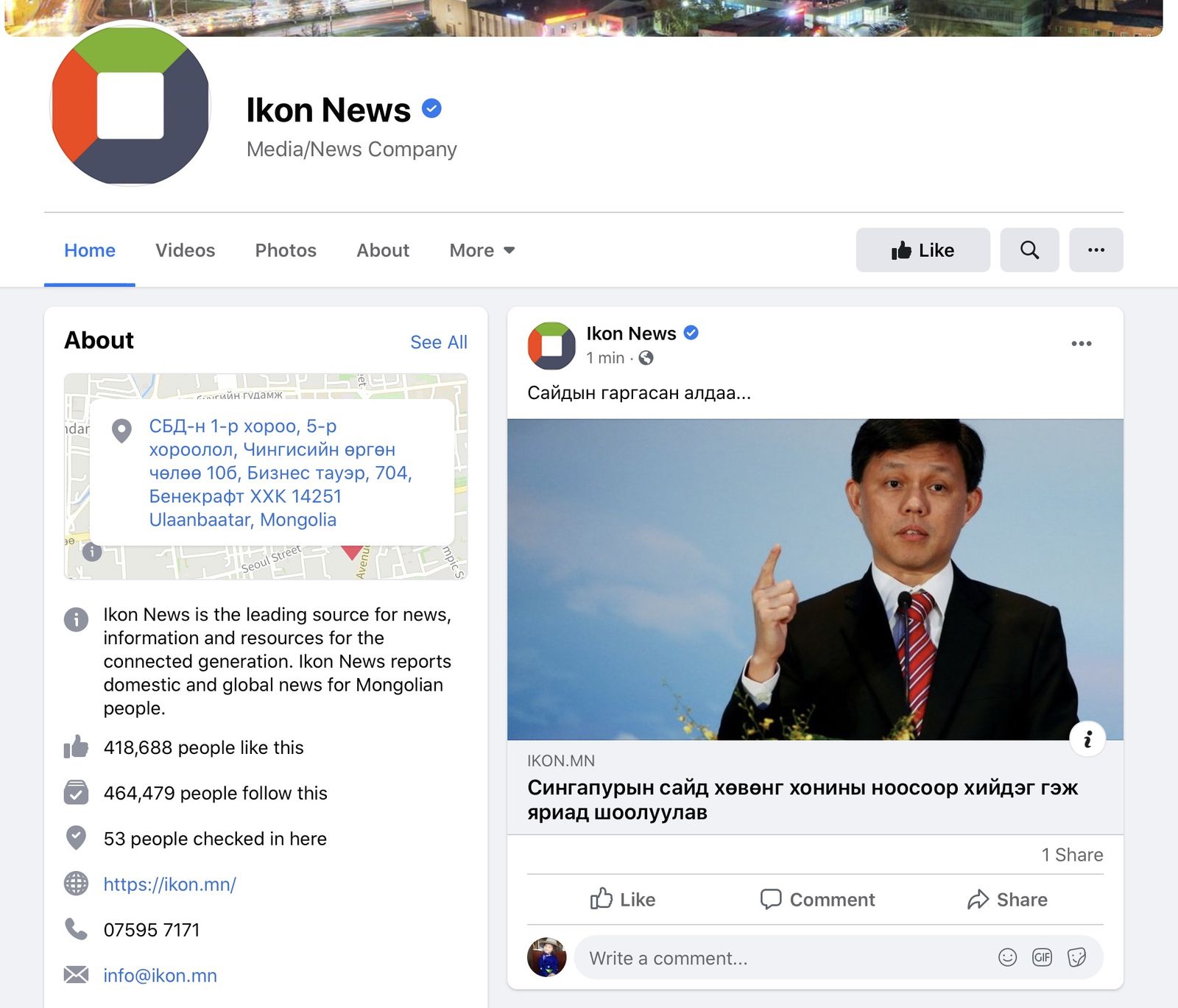The image size is (1178, 1008).
Task: Switch to the Videos tab
Action: (185, 250)
